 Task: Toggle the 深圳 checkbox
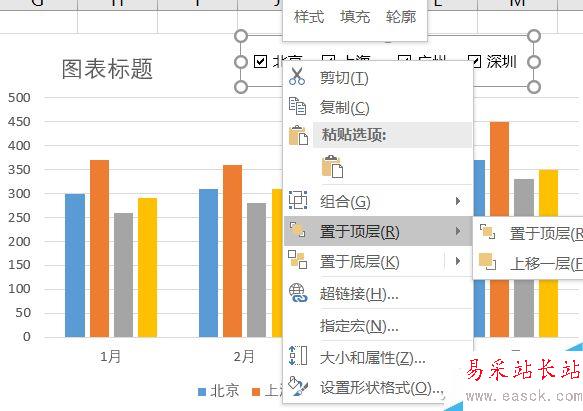[474, 61]
